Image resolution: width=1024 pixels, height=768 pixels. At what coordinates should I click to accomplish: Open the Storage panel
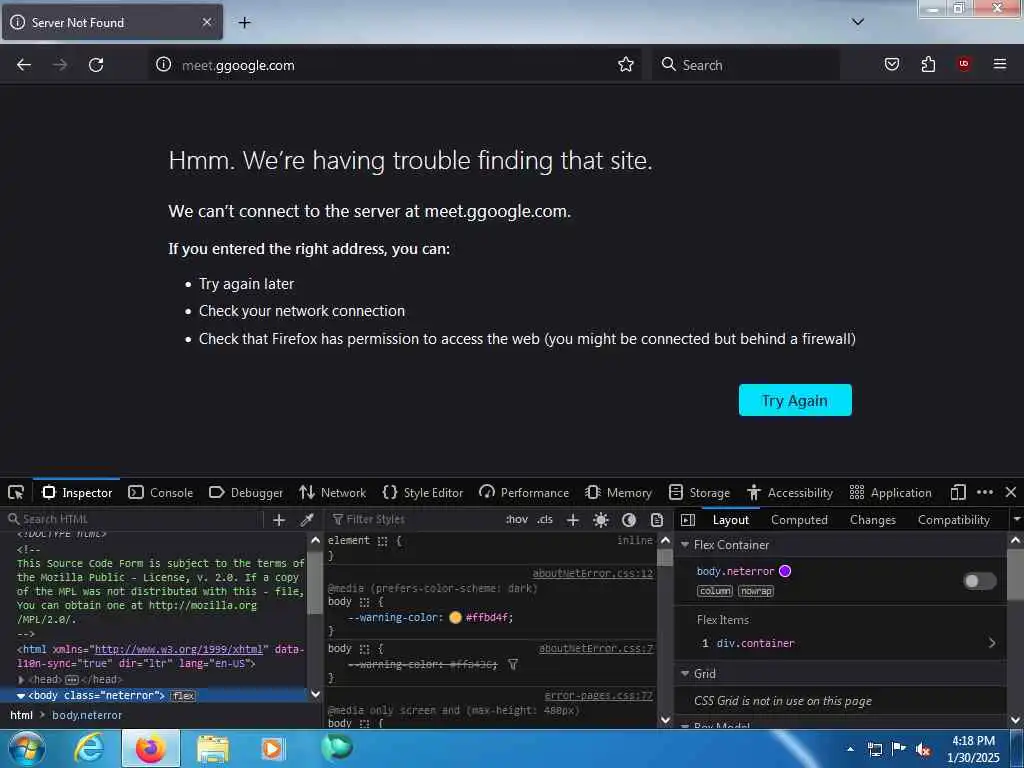699,492
